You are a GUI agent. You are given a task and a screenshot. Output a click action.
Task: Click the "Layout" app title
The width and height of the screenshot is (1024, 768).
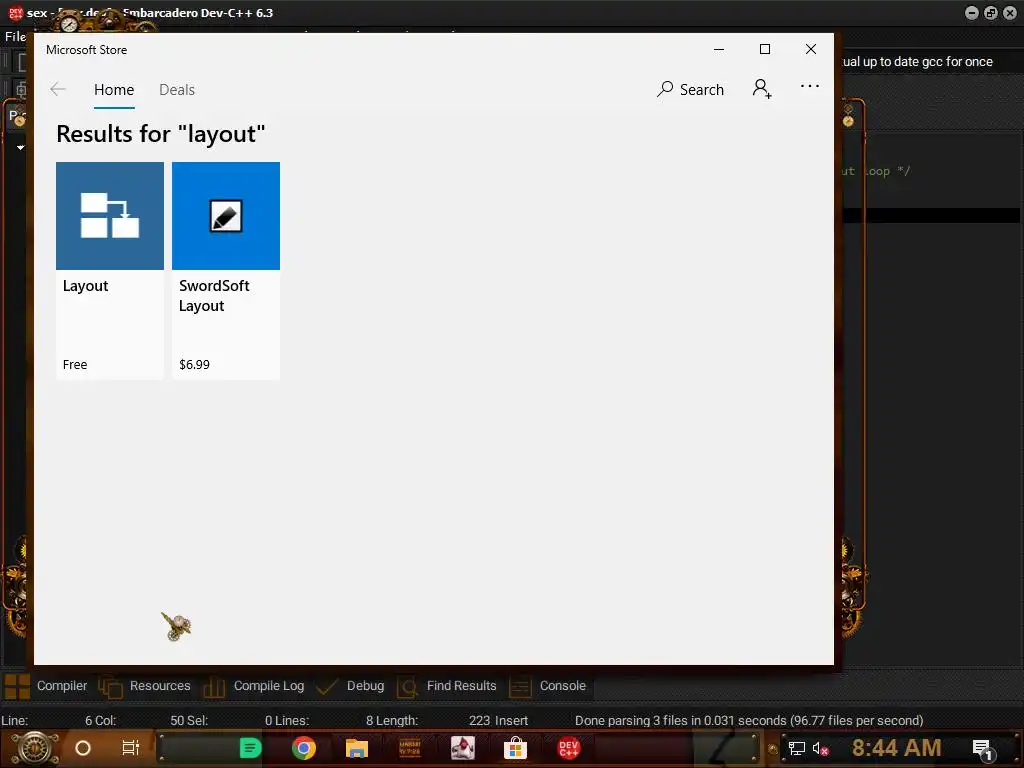click(86, 286)
